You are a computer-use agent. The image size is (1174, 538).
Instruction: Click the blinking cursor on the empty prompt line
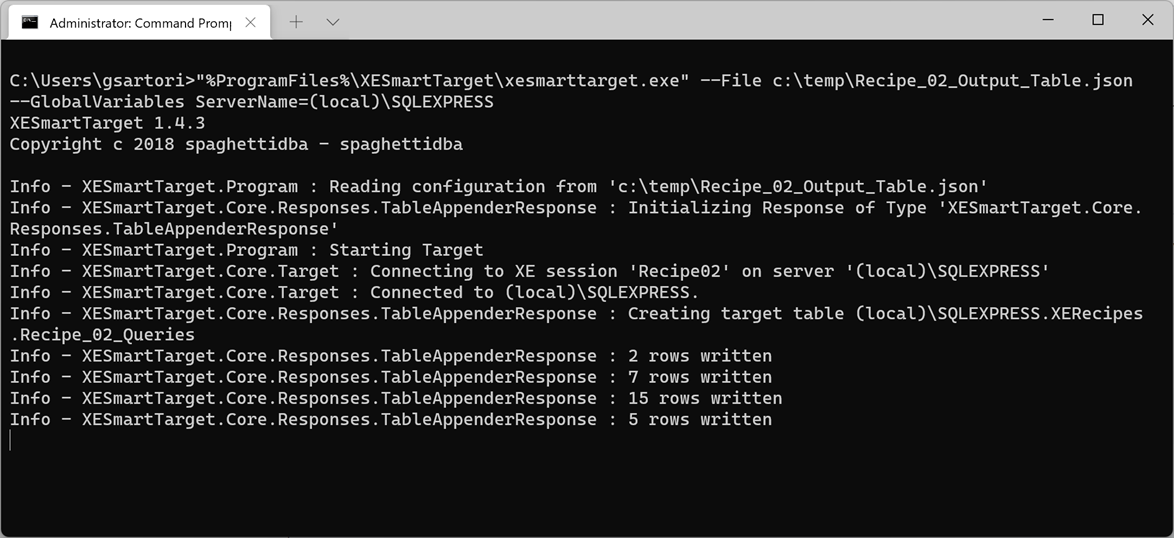point(11,441)
